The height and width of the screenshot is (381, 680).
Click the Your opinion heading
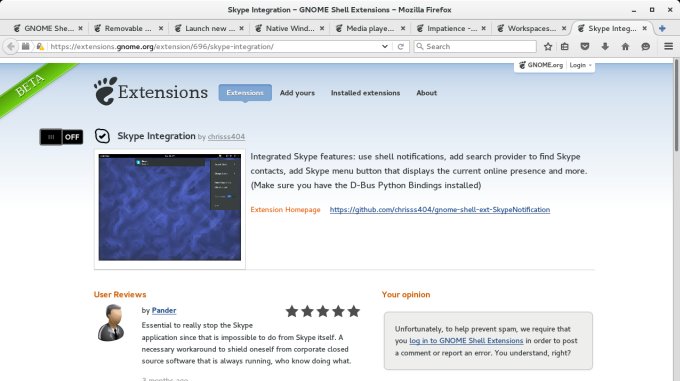406,294
